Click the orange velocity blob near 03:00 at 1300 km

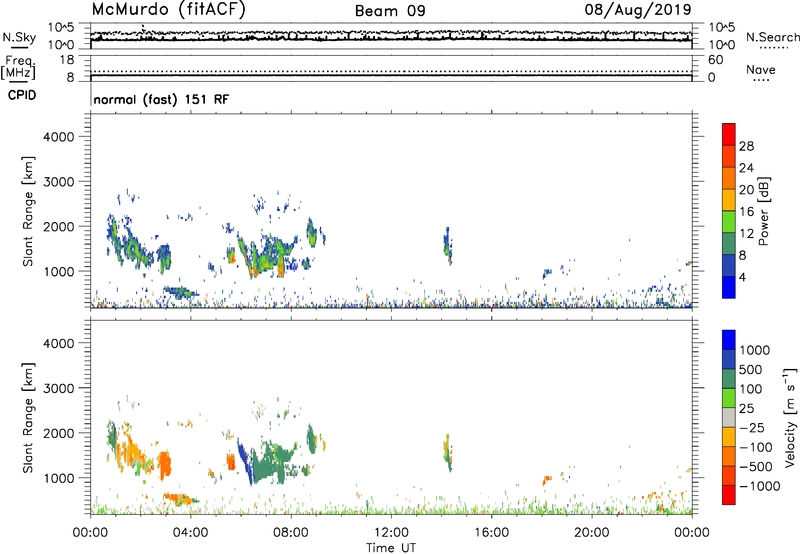coord(165,464)
